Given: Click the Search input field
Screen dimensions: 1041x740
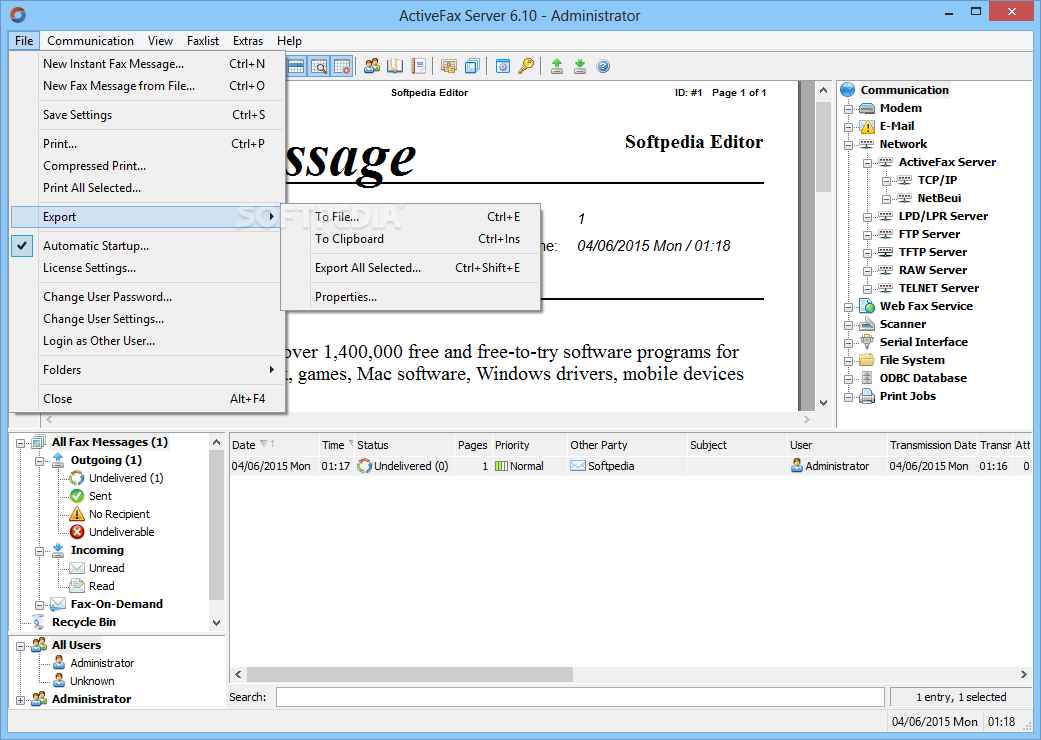Looking at the screenshot, I should (580, 697).
